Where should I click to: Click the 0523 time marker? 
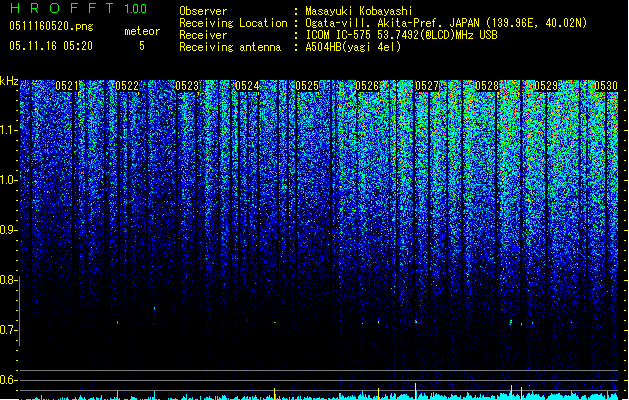coord(187,86)
